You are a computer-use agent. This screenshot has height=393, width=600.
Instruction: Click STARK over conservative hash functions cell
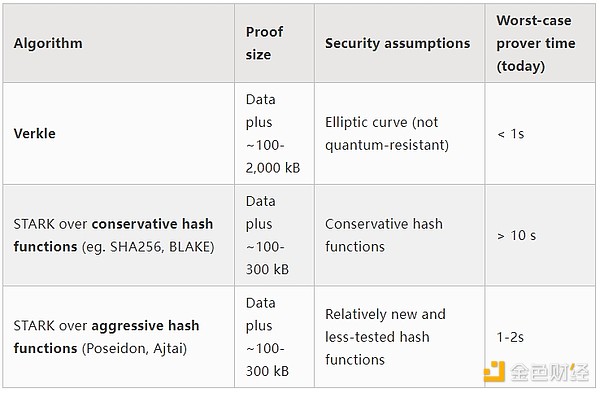(119, 235)
